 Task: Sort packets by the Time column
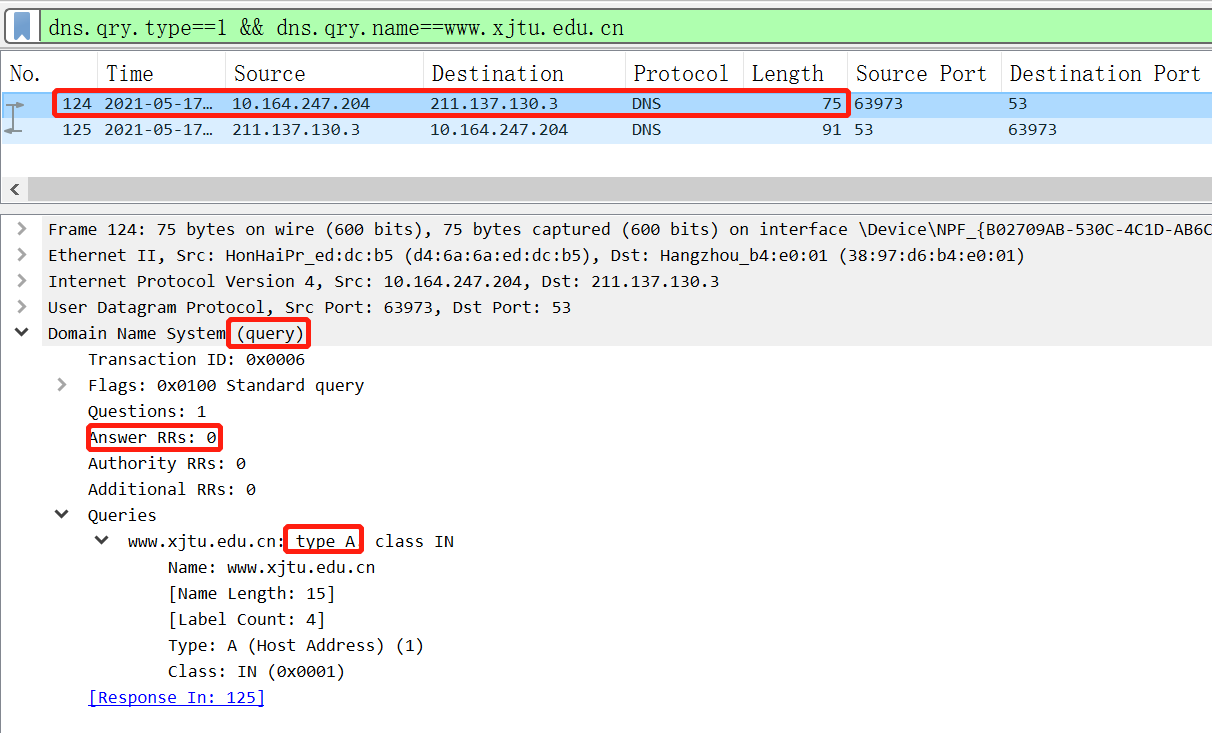tap(130, 73)
